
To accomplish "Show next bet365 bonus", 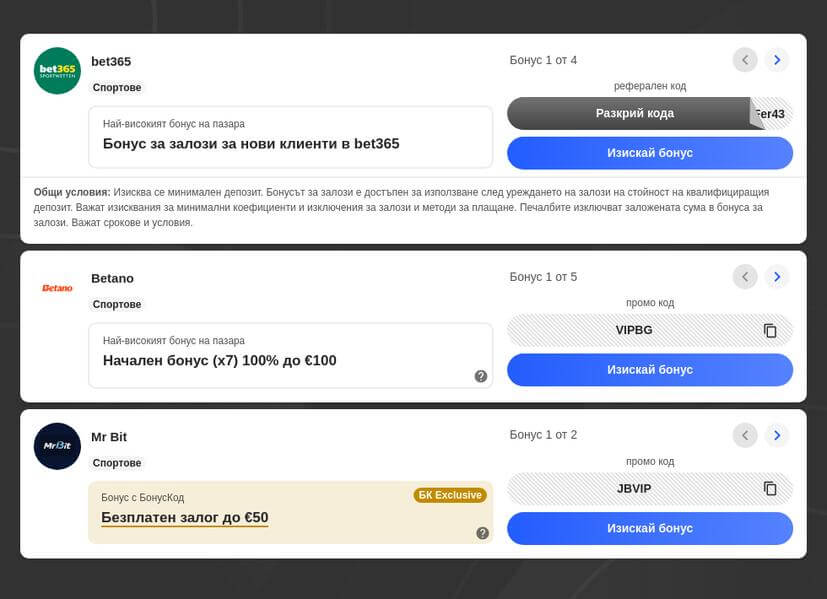I will tap(777, 60).
